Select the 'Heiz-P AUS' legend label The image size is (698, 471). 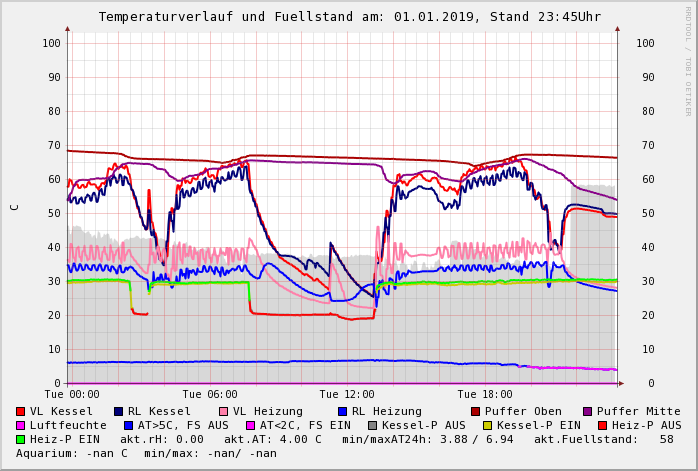click(646, 426)
